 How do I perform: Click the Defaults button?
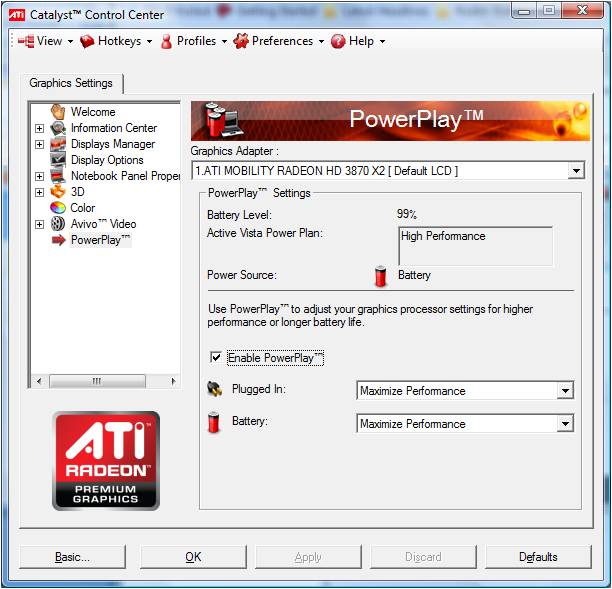tap(538, 557)
